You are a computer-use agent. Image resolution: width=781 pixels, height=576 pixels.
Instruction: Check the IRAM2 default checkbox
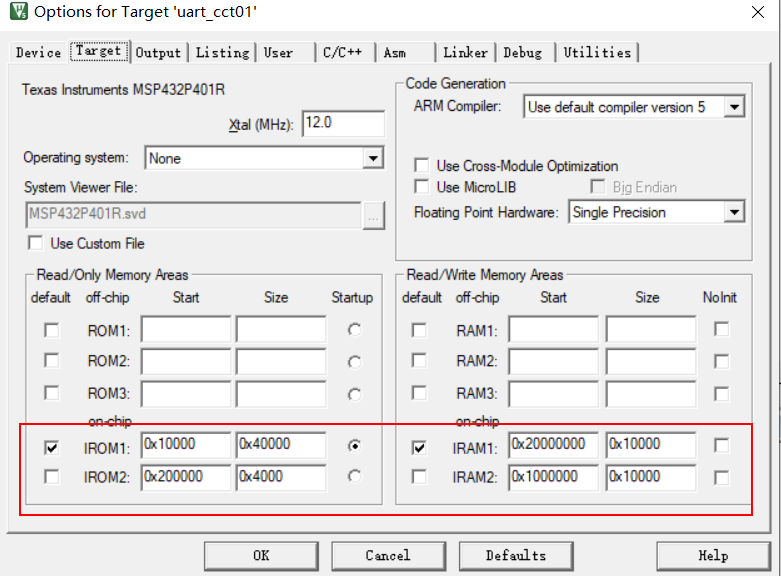(x=419, y=477)
